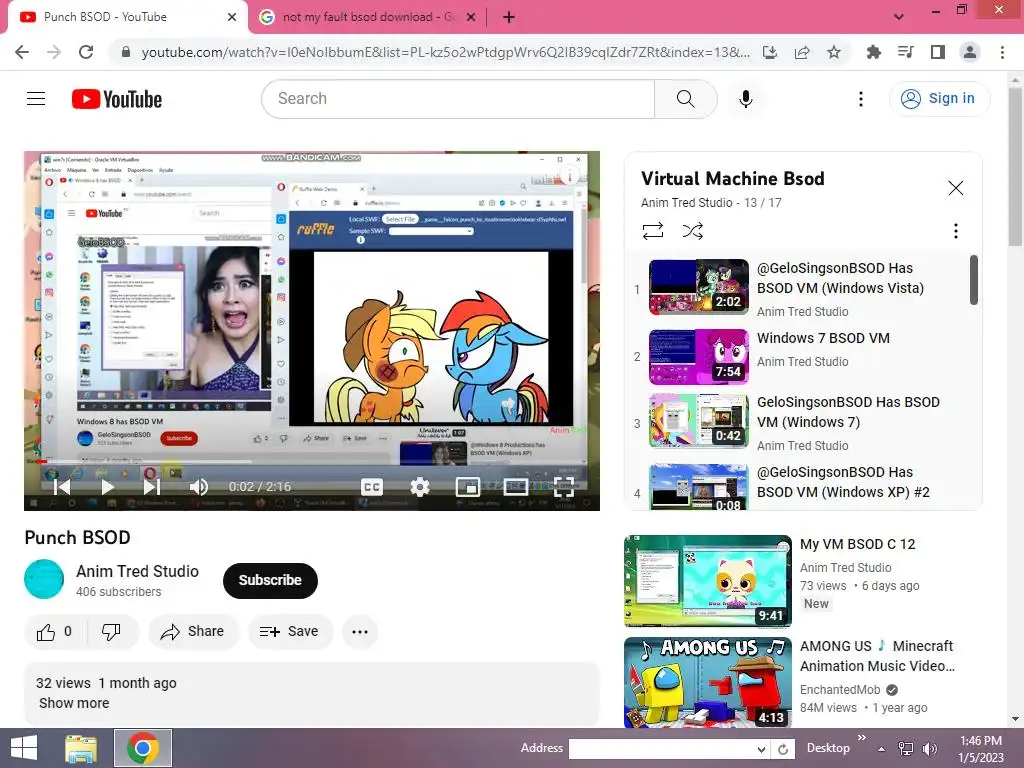Close the Virtual Machine Bsod playlist panel

(x=955, y=188)
